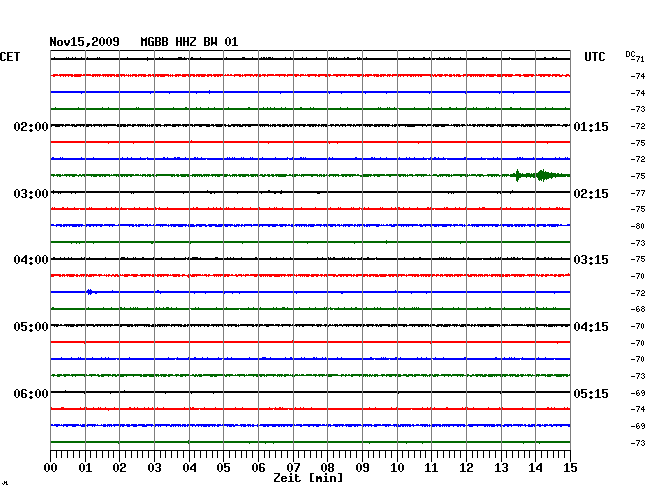Click the smaller green spike near minute 13.5
Image resolution: width=650 pixels, height=494 pixels.
click(517, 175)
